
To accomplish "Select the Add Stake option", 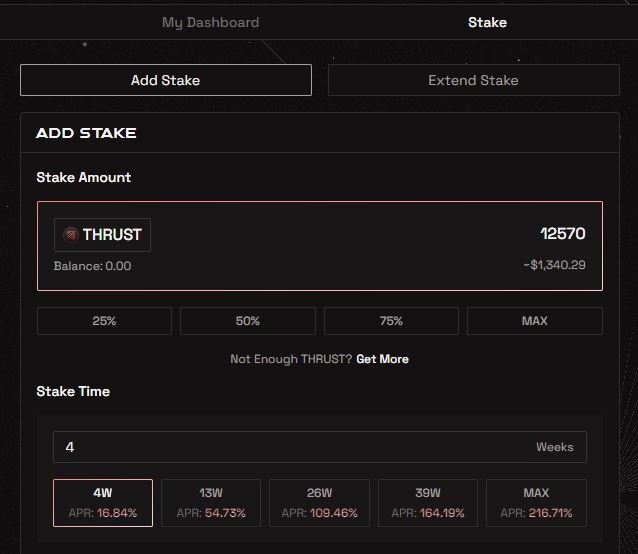I will click(165, 80).
